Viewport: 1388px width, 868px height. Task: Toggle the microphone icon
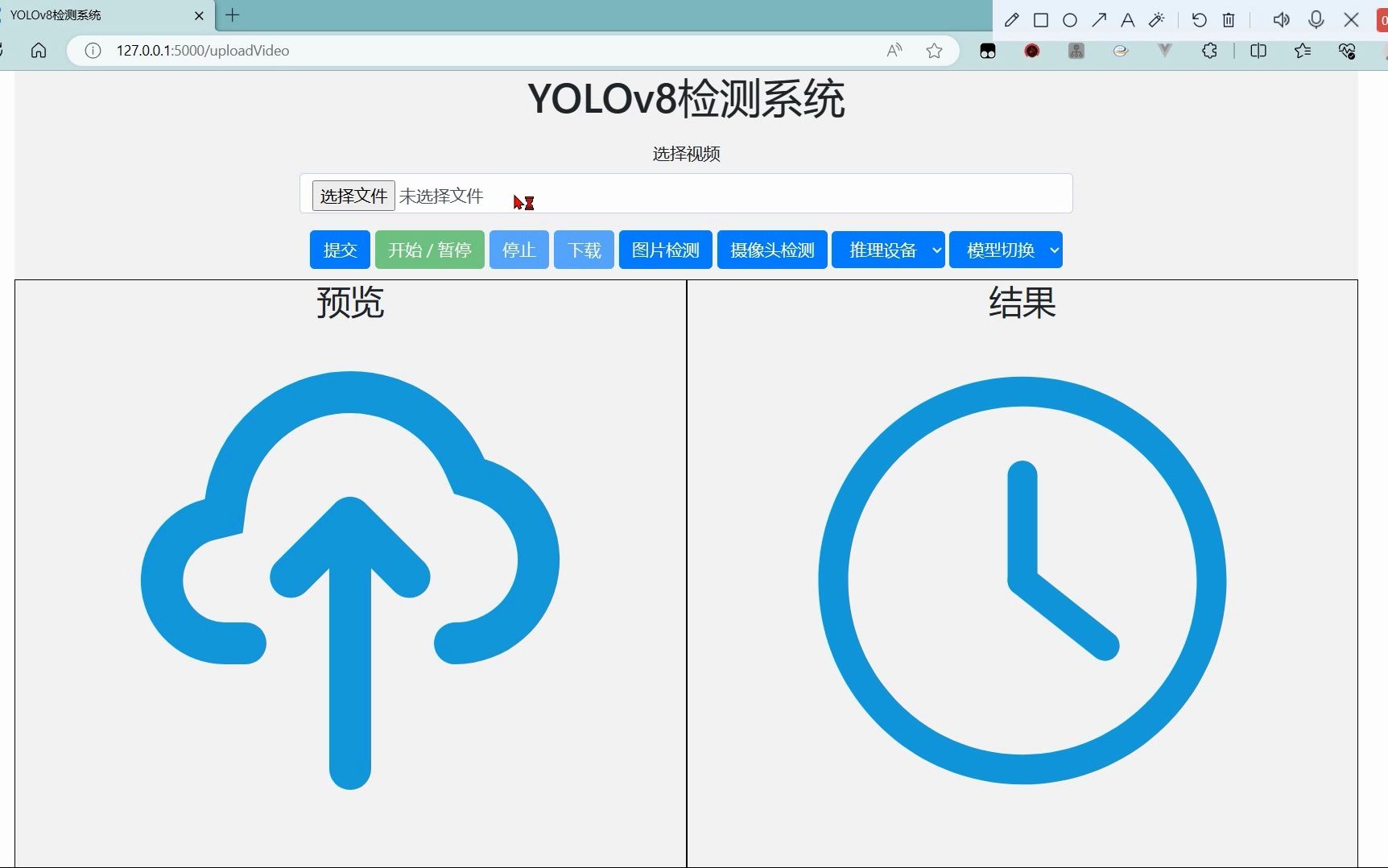(1316, 20)
